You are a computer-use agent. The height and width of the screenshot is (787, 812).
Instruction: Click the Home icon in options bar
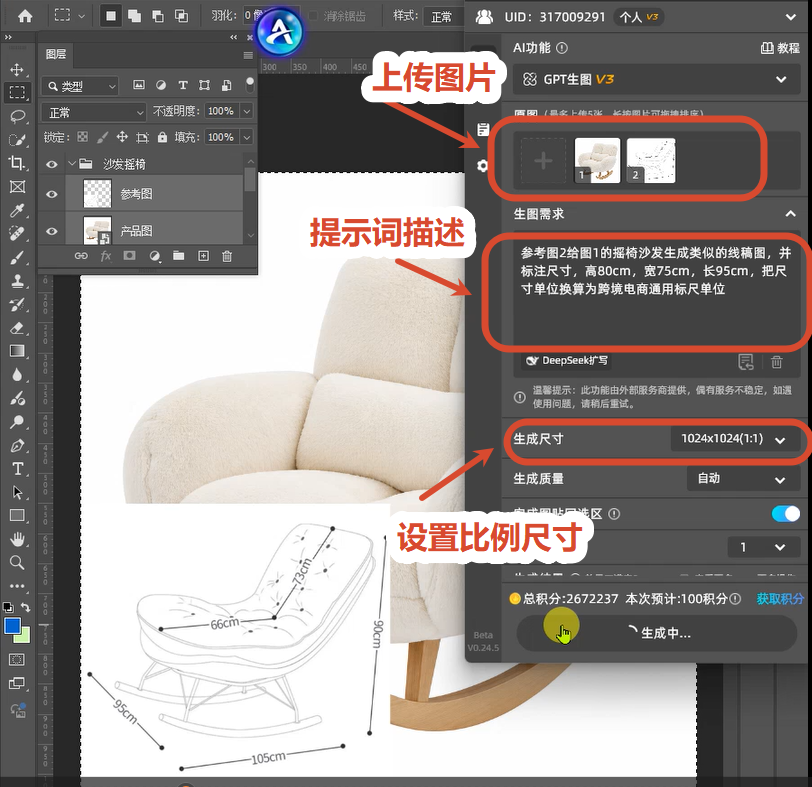coord(25,16)
